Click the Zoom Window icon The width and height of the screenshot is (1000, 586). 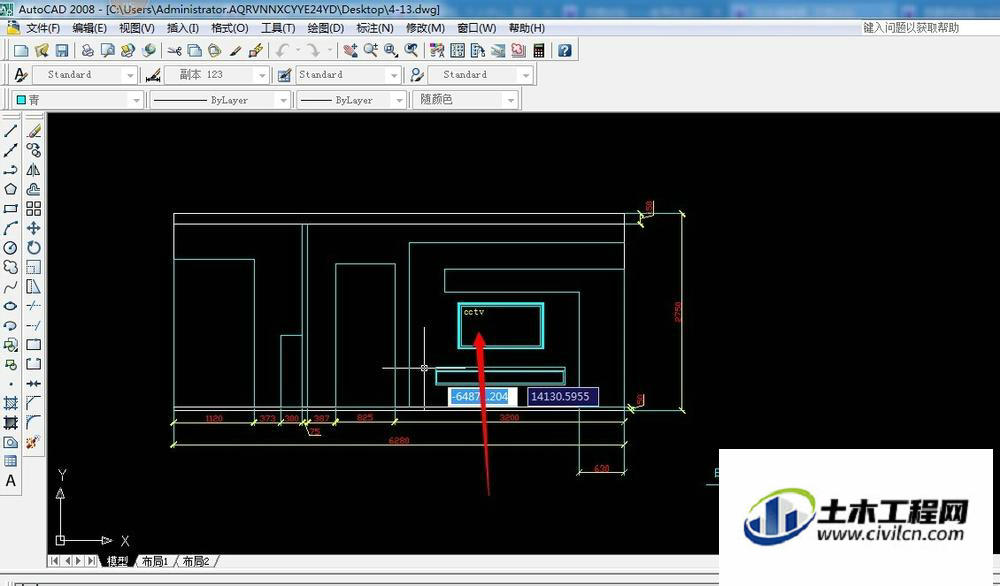(x=391, y=50)
